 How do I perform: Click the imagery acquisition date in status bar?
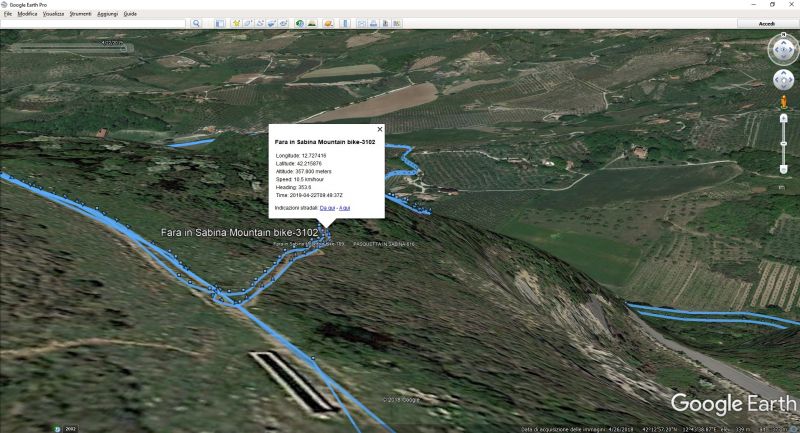click(x=577, y=429)
